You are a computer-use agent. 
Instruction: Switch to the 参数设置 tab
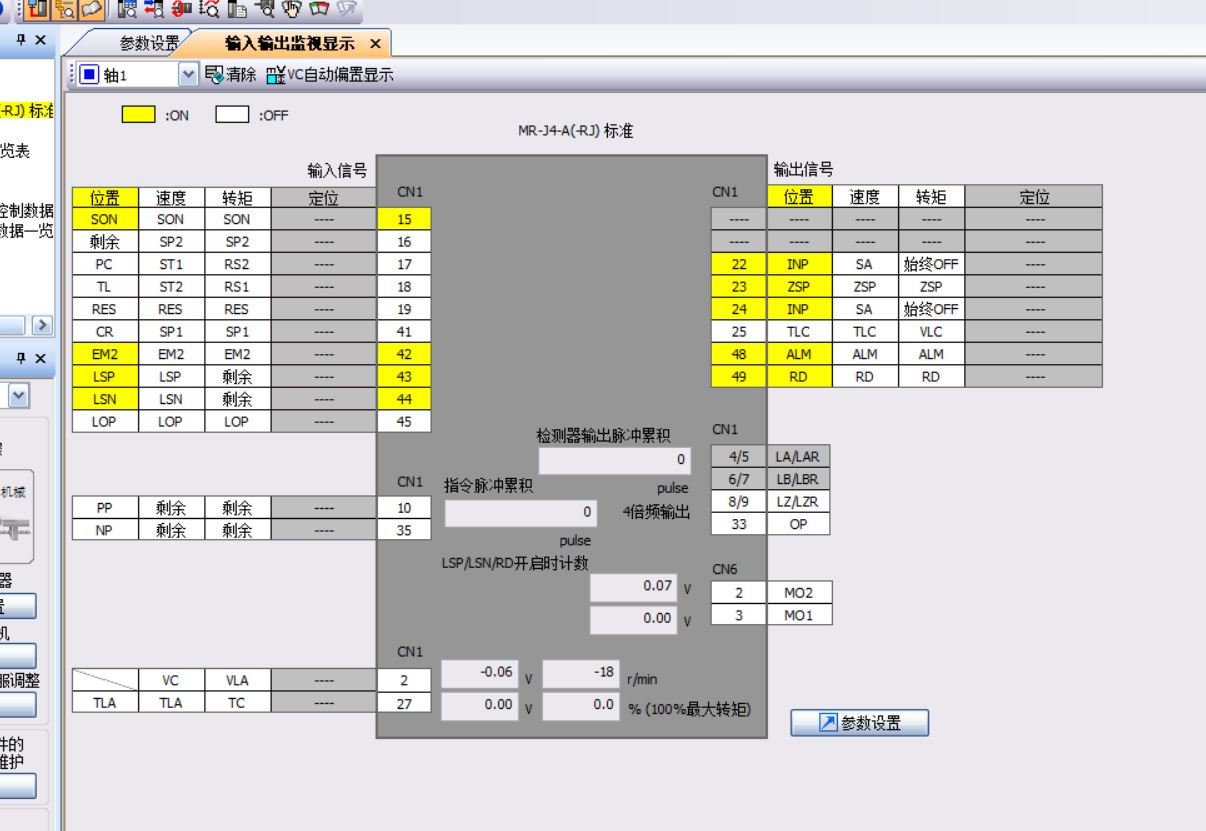click(149, 43)
